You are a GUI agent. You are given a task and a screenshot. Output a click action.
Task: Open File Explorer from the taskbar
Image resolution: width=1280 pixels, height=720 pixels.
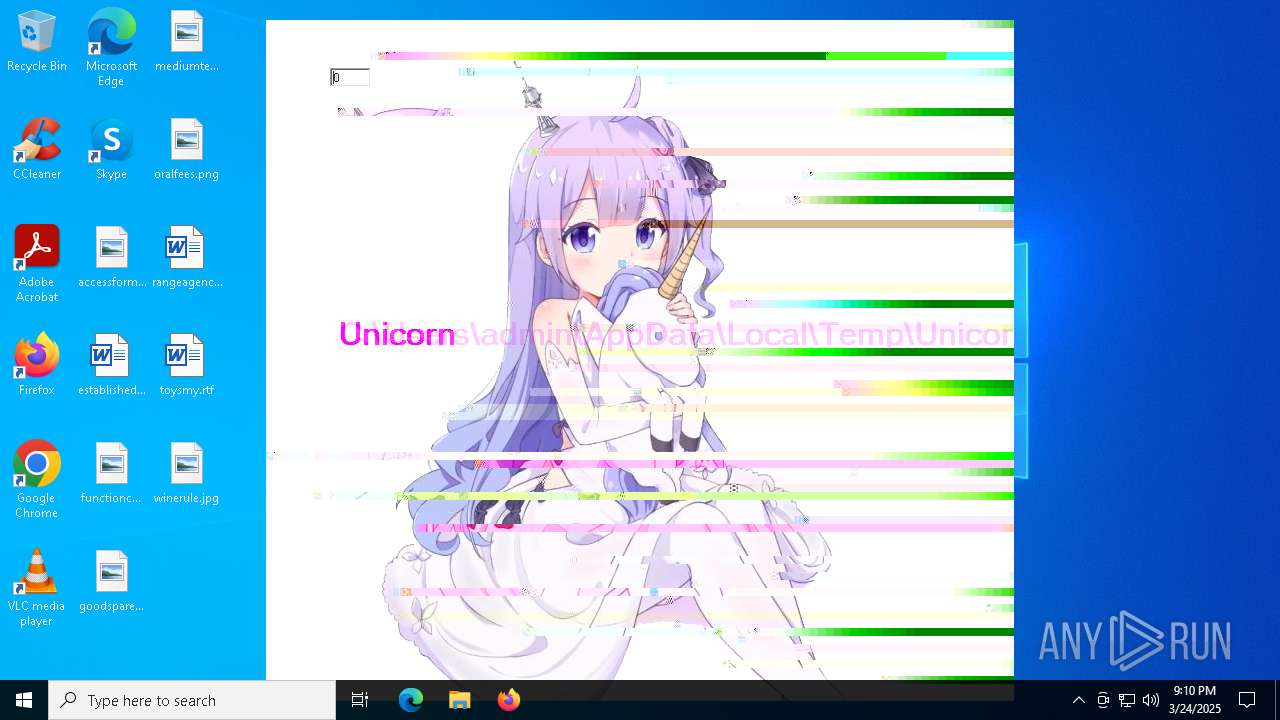tap(460, 700)
